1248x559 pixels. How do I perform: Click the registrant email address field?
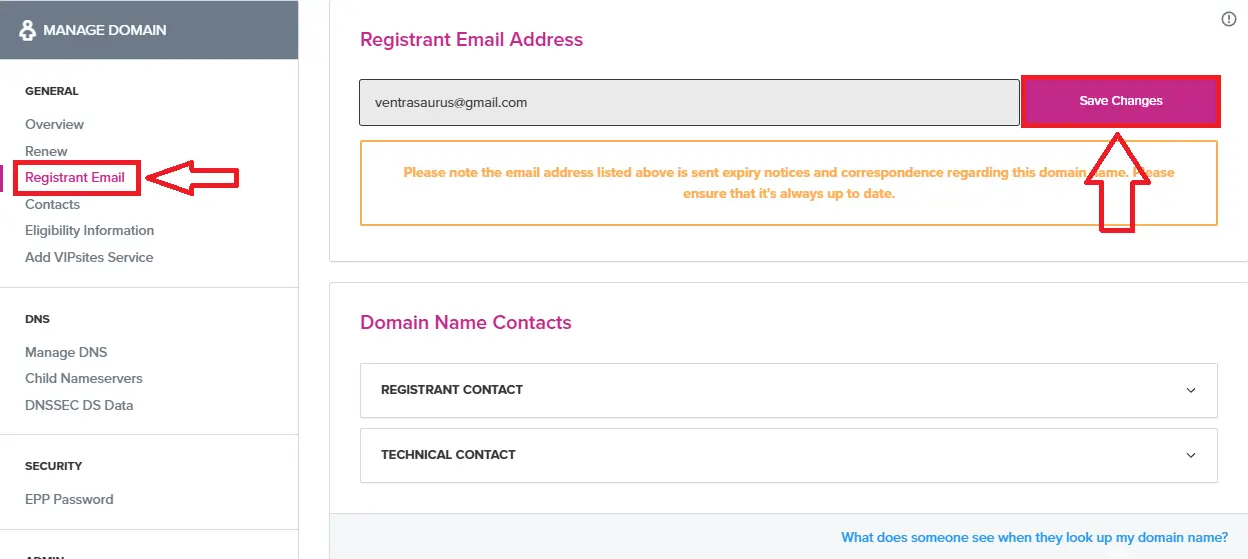(688, 102)
